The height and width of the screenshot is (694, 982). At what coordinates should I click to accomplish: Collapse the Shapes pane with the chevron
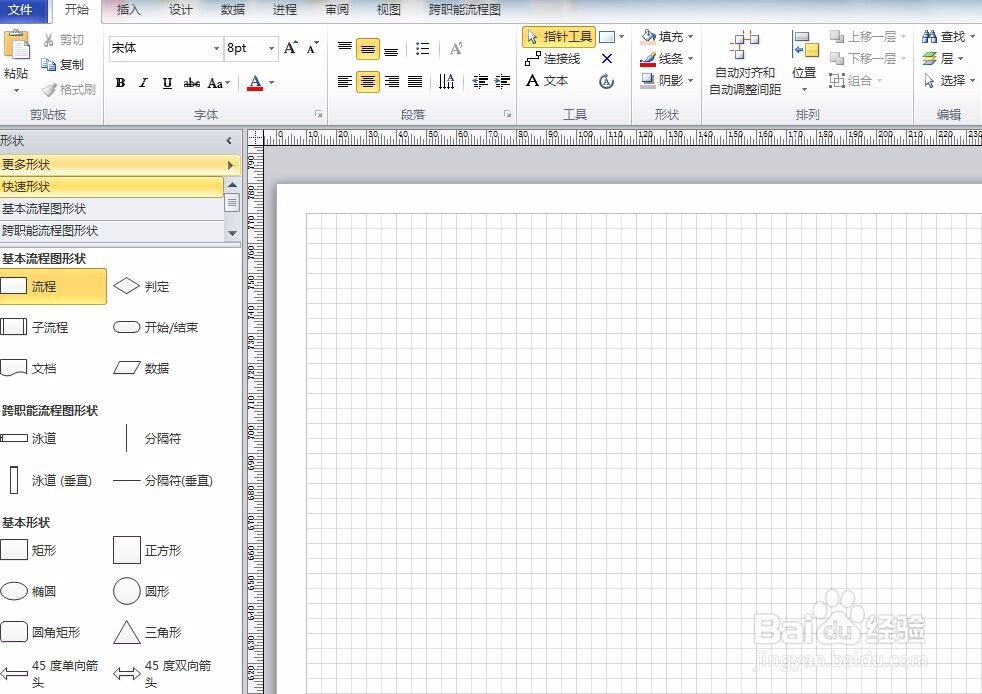pos(229,141)
